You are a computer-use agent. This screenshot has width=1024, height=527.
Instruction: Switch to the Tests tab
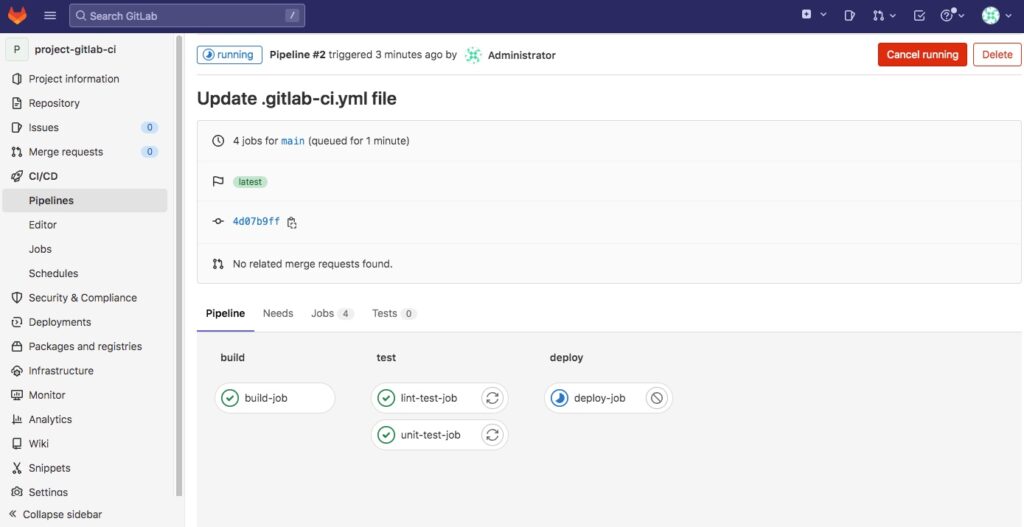pyautogui.click(x=394, y=313)
